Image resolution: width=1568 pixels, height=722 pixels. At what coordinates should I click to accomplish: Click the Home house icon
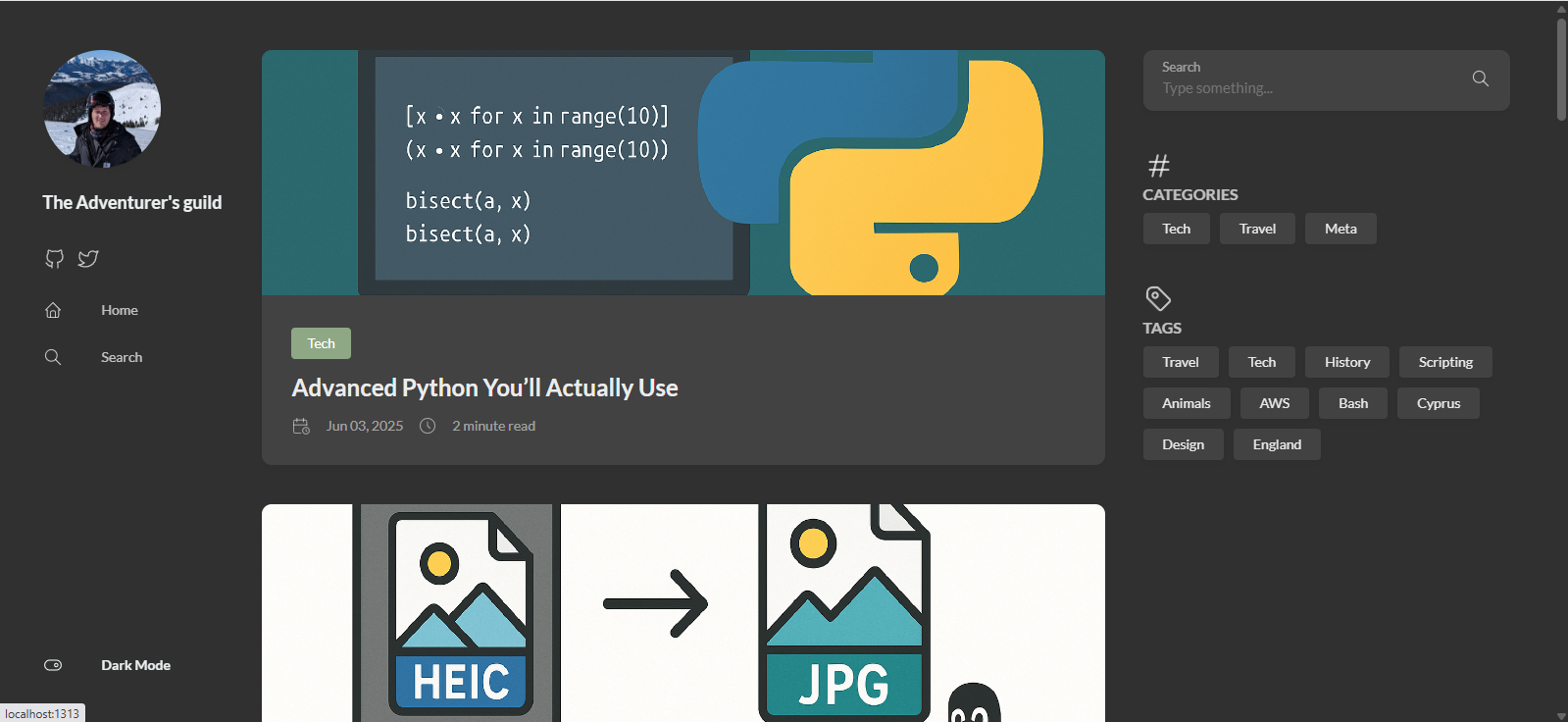click(x=53, y=310)
